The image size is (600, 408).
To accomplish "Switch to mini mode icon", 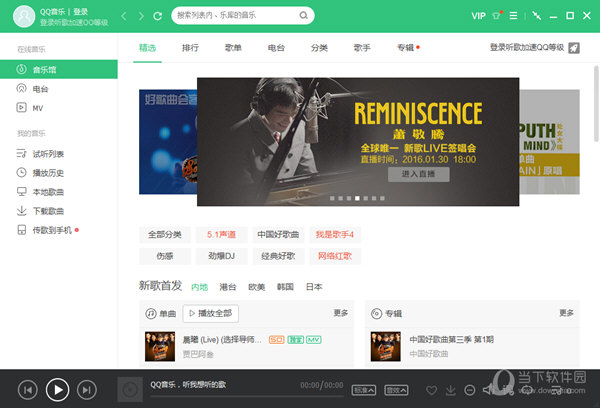I will click(x=536, y=16).
